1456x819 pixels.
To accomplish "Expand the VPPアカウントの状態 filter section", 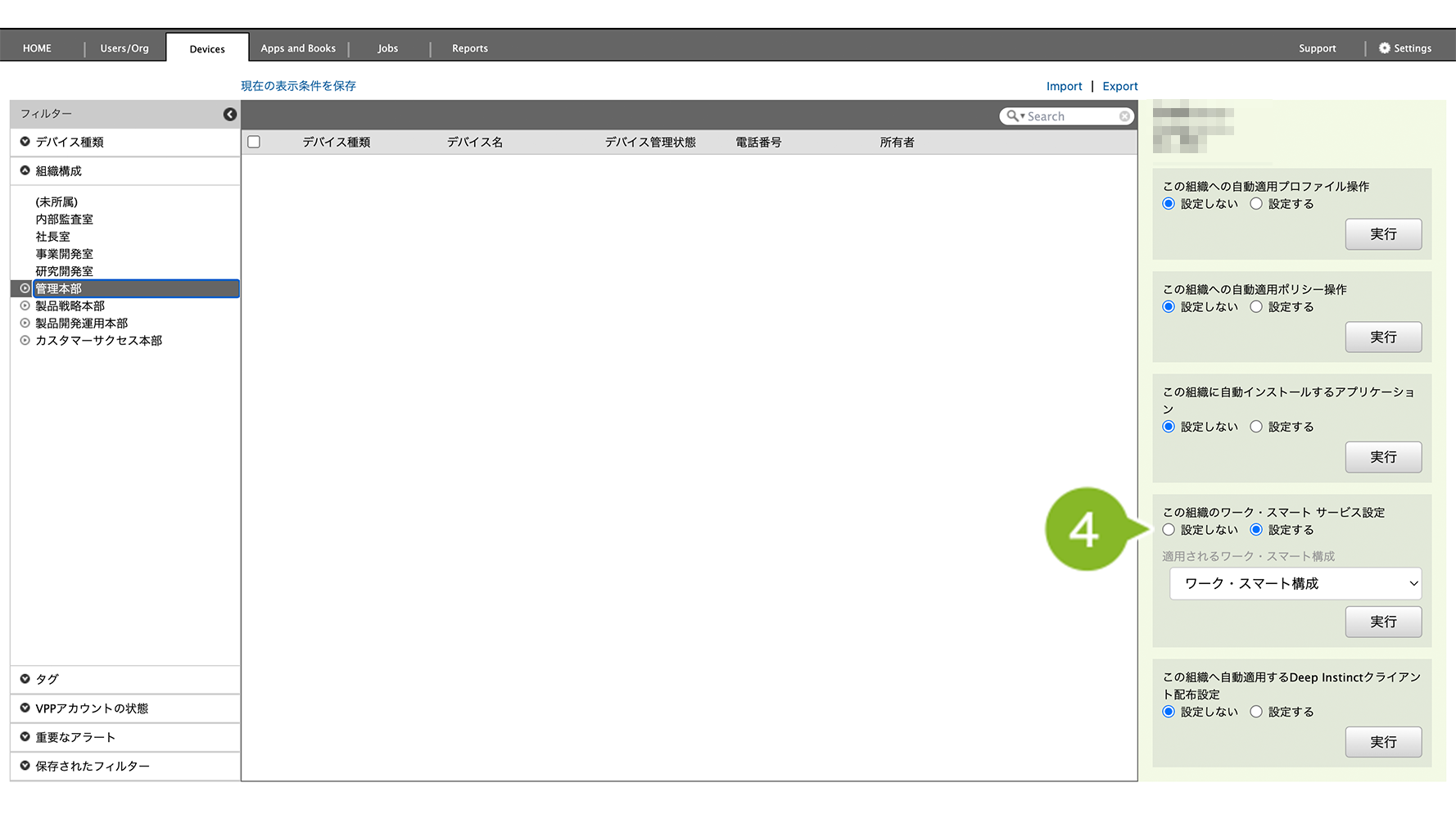I will pos(25,708).
